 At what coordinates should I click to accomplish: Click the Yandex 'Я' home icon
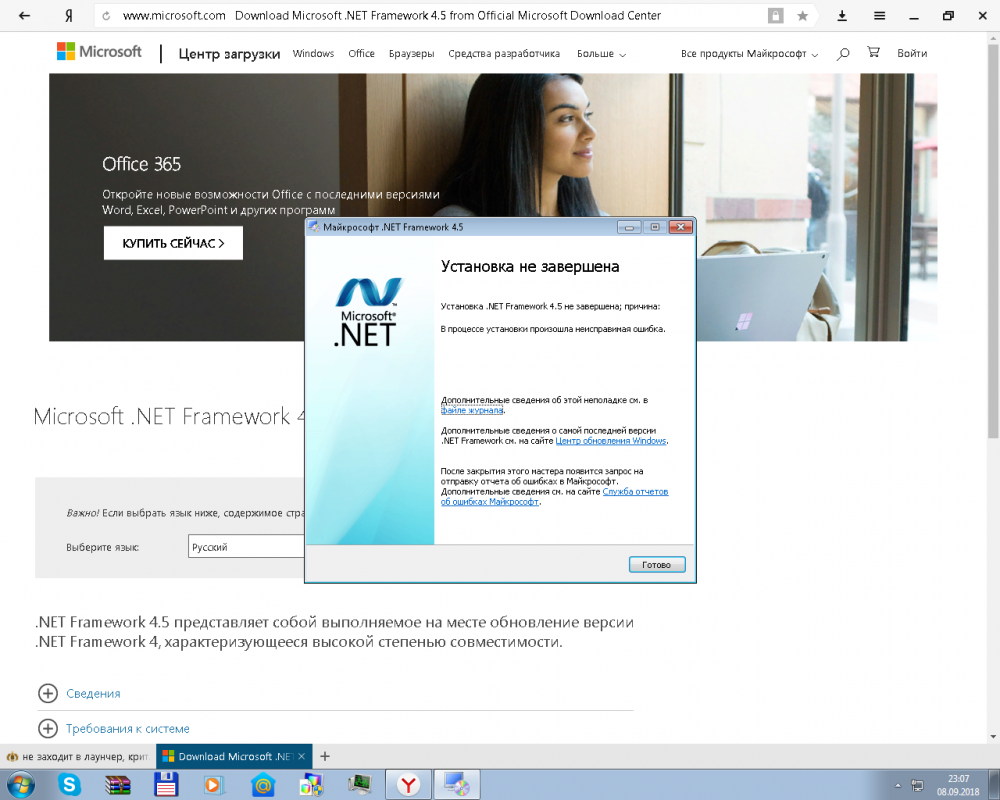(68, 16)
